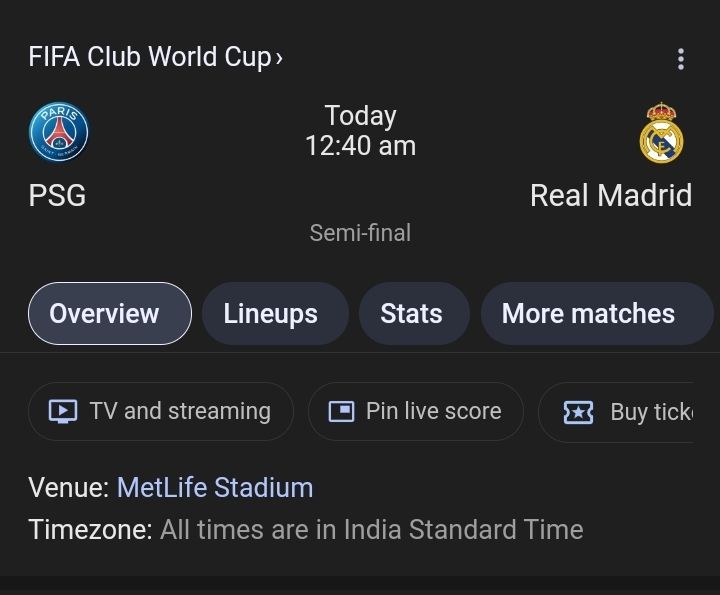Click the Real Madrid club crest
The image size is (720, 595).
[661, 133]
